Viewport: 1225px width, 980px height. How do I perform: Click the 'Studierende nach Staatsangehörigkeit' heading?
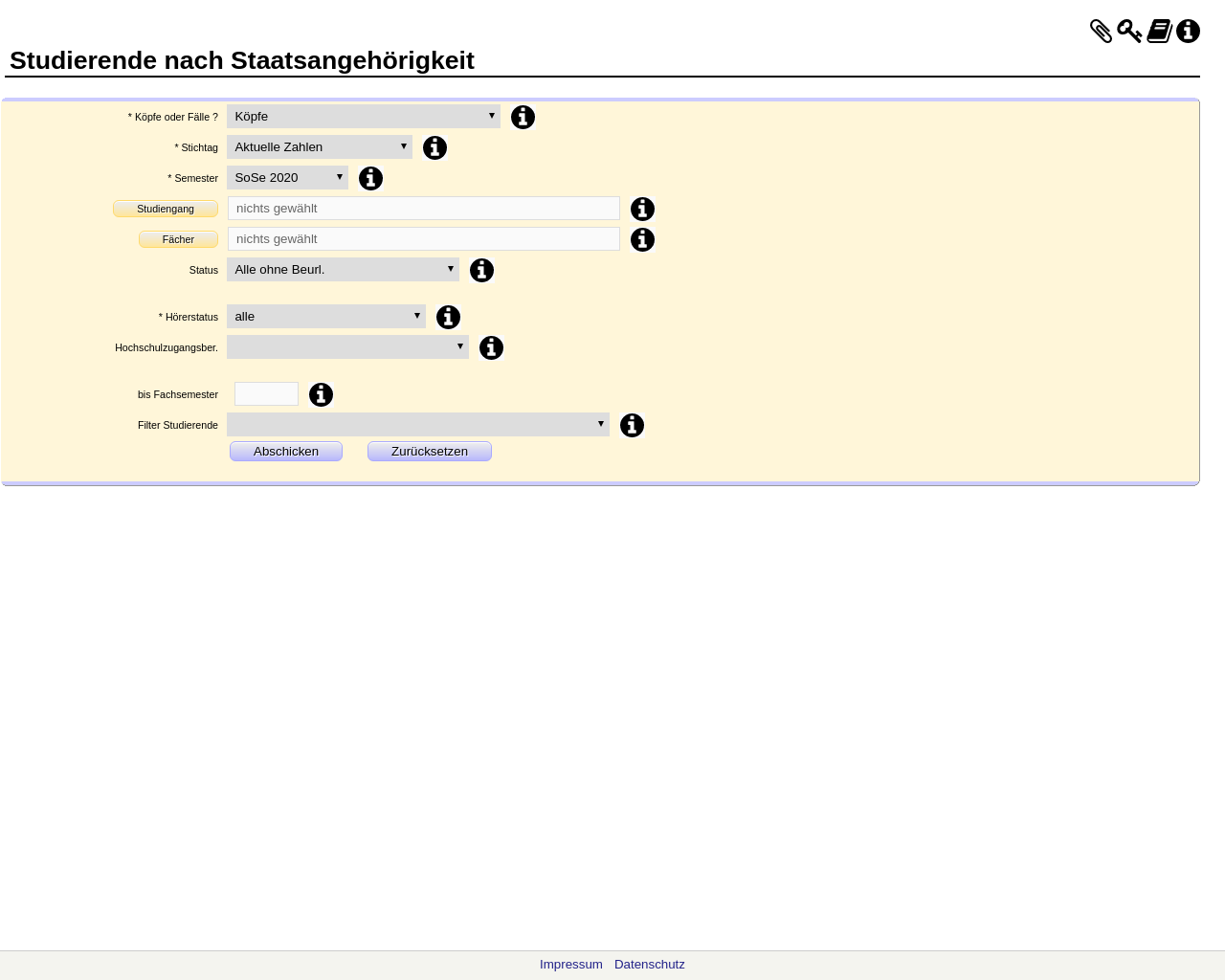pyautogui.click(x=242, y=60)
